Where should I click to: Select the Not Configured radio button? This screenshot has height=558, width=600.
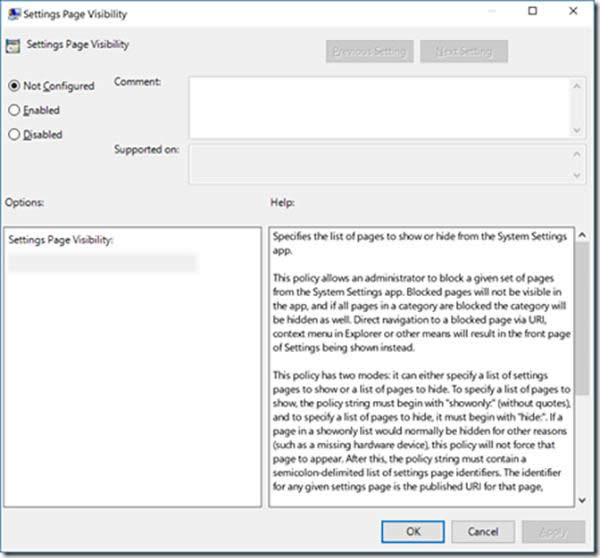[14, 86]
